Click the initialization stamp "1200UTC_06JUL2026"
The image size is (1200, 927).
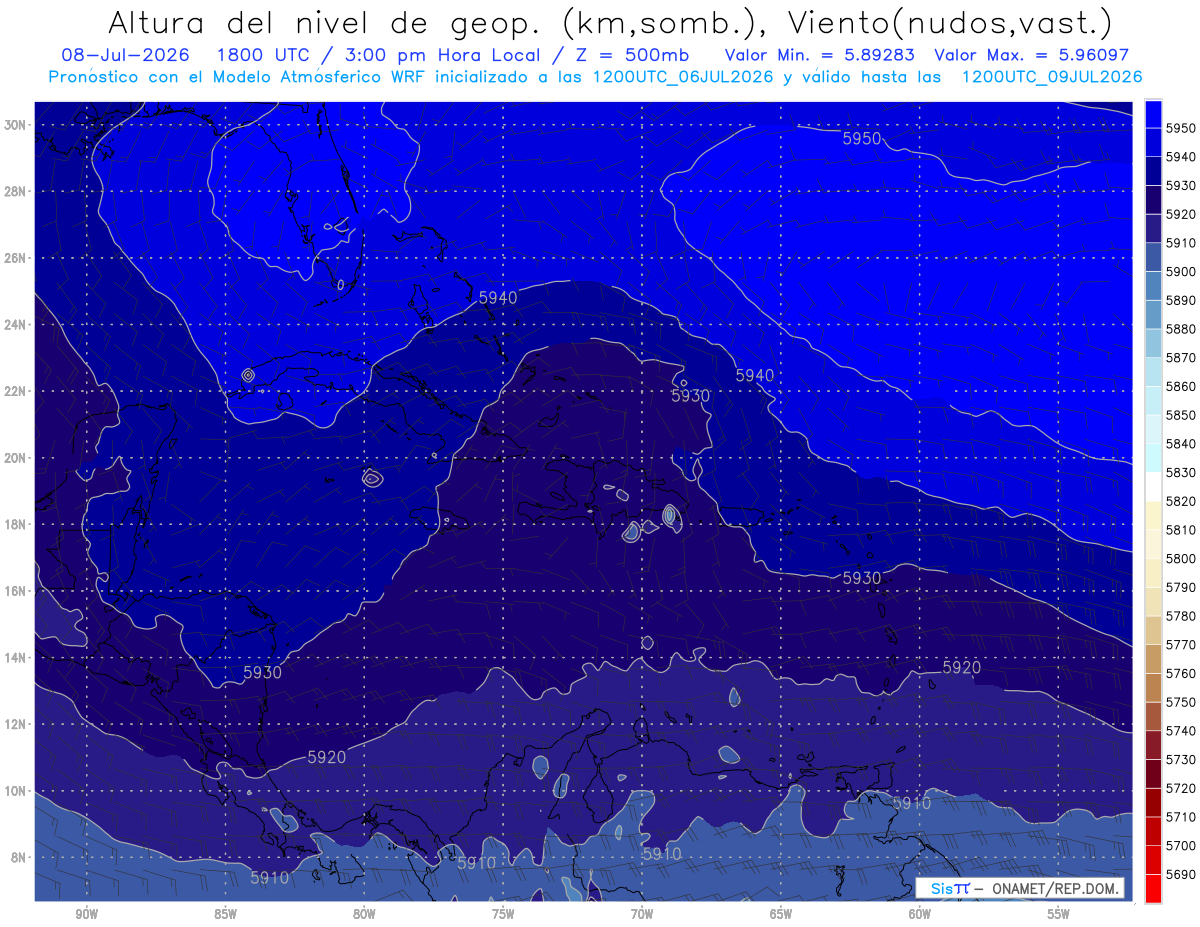click(683, 77)
